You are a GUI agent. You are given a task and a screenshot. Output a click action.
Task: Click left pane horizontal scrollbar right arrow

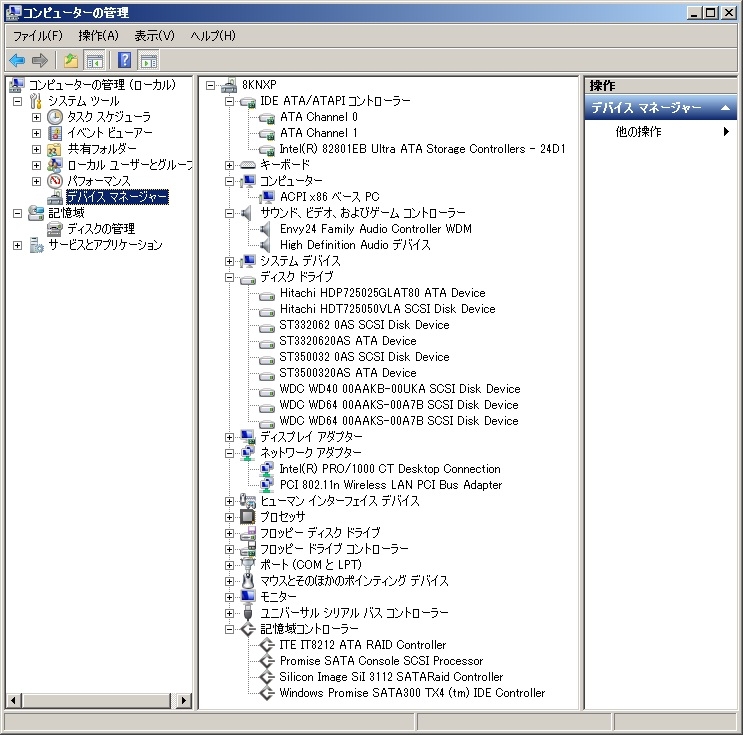tap(184, 700)
